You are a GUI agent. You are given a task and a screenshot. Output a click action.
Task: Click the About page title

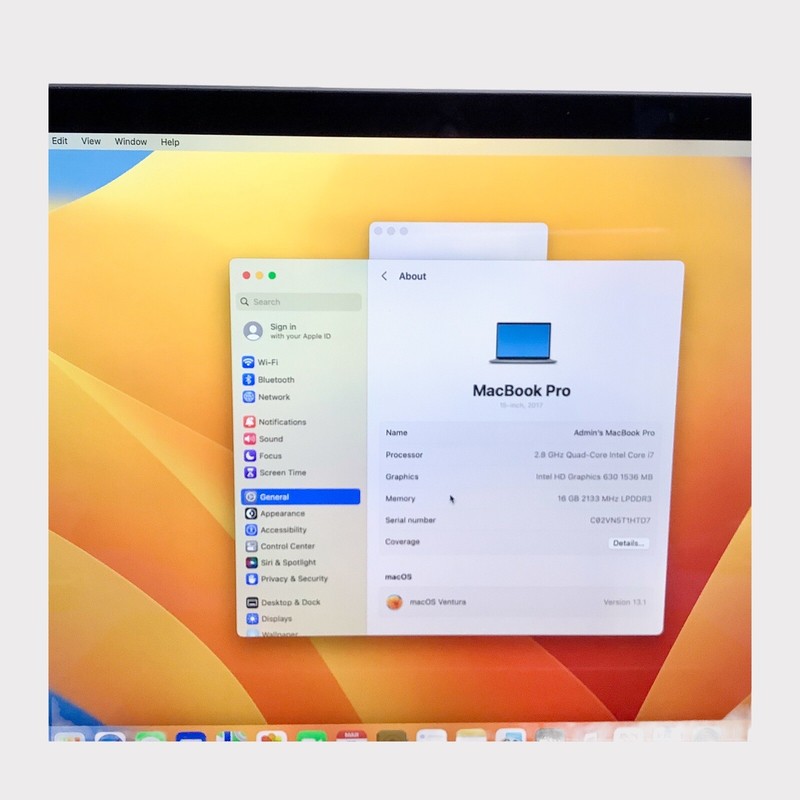tap(412, 276)
